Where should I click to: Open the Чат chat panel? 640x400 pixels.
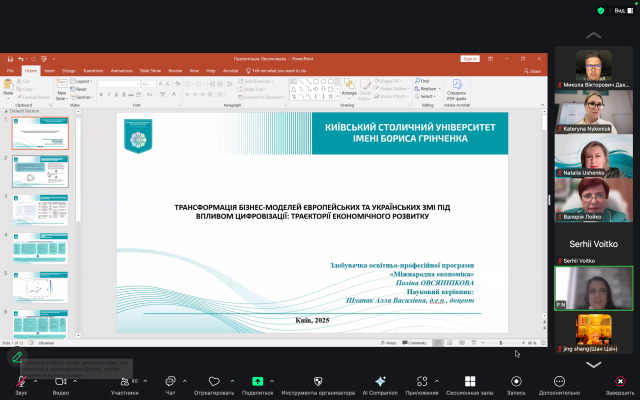[170, 382]
